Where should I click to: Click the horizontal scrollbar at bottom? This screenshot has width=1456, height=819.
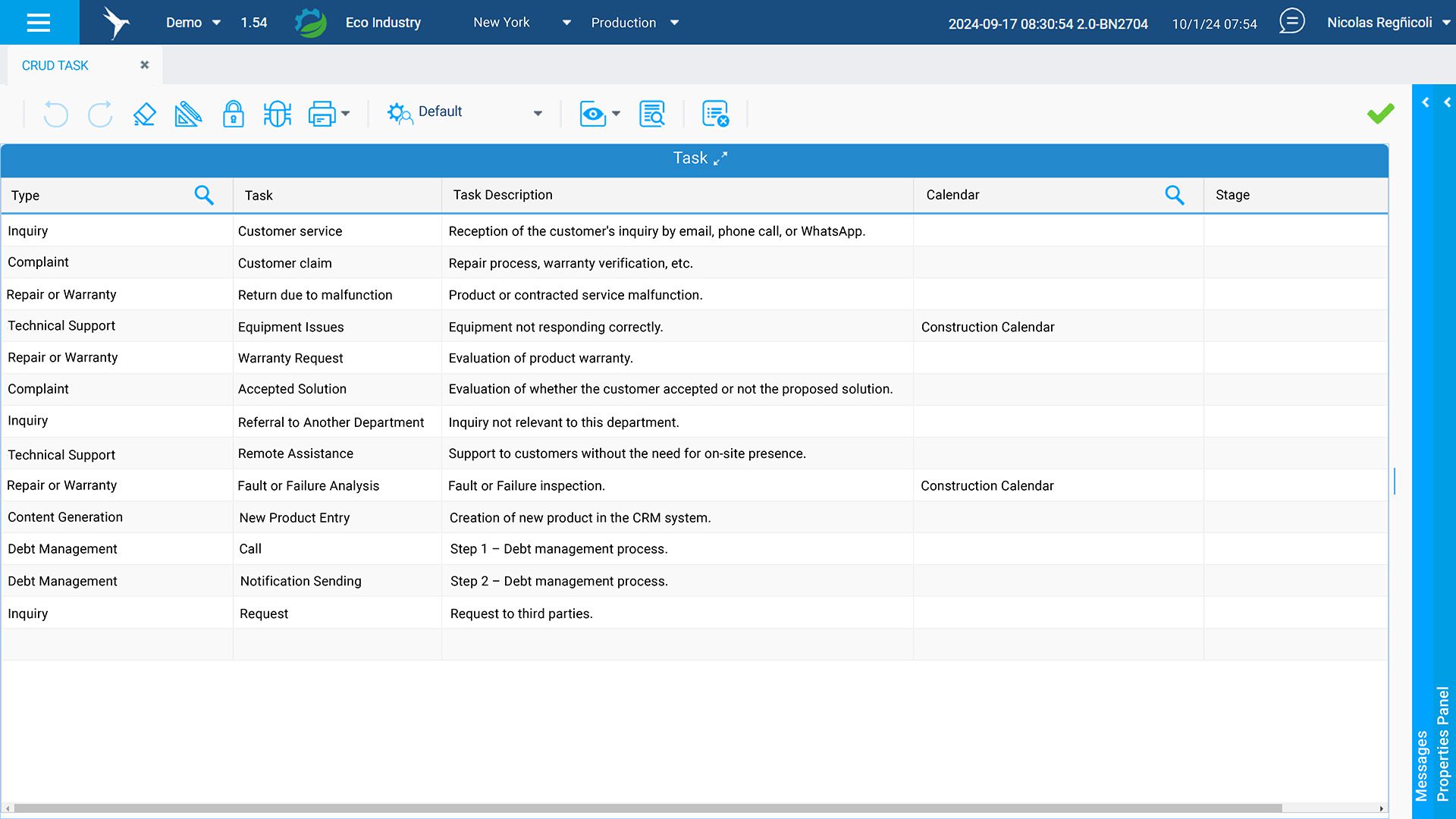[645, 808]
